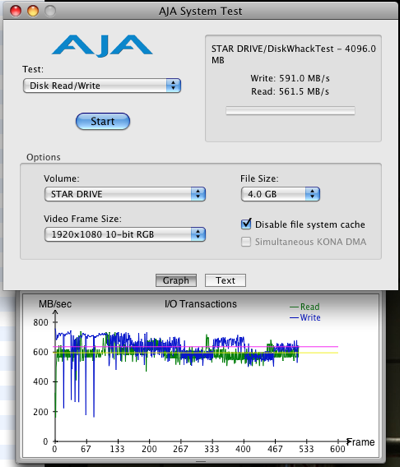Click the Frame axis label
The image size is (400, 467).
361,442
